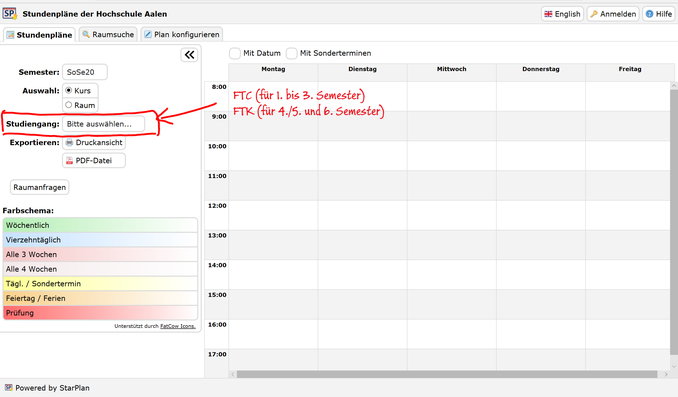Open the Anmelden login button
Viewport: 678px width, 397px height.
coord(613,14)
